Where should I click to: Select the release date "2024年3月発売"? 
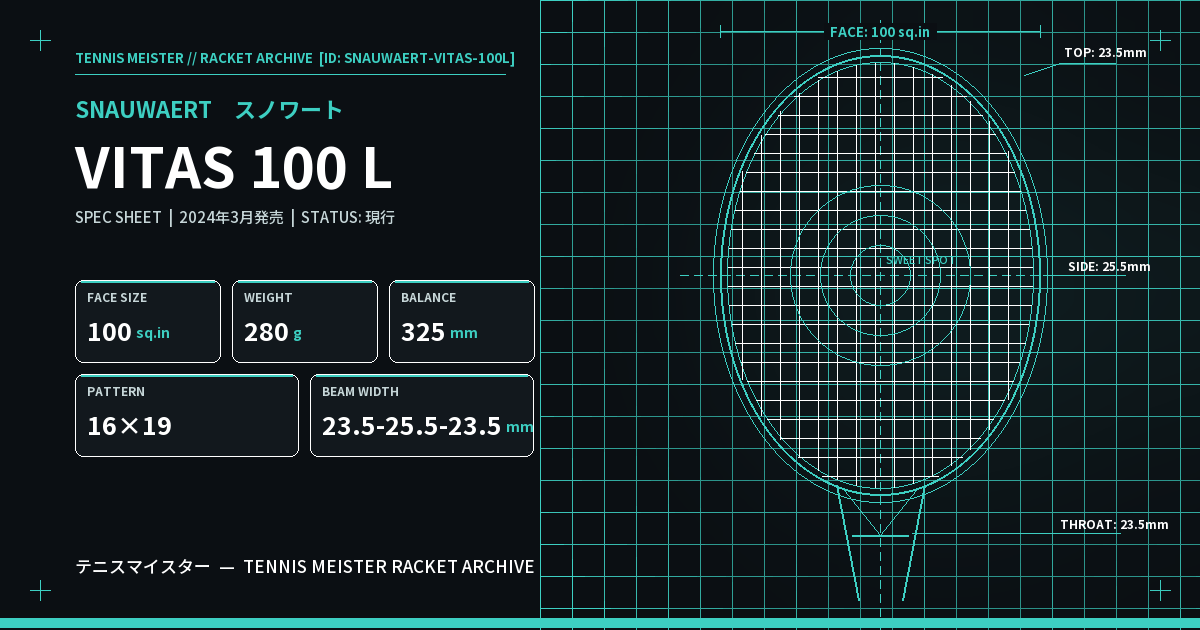[231, 217]
